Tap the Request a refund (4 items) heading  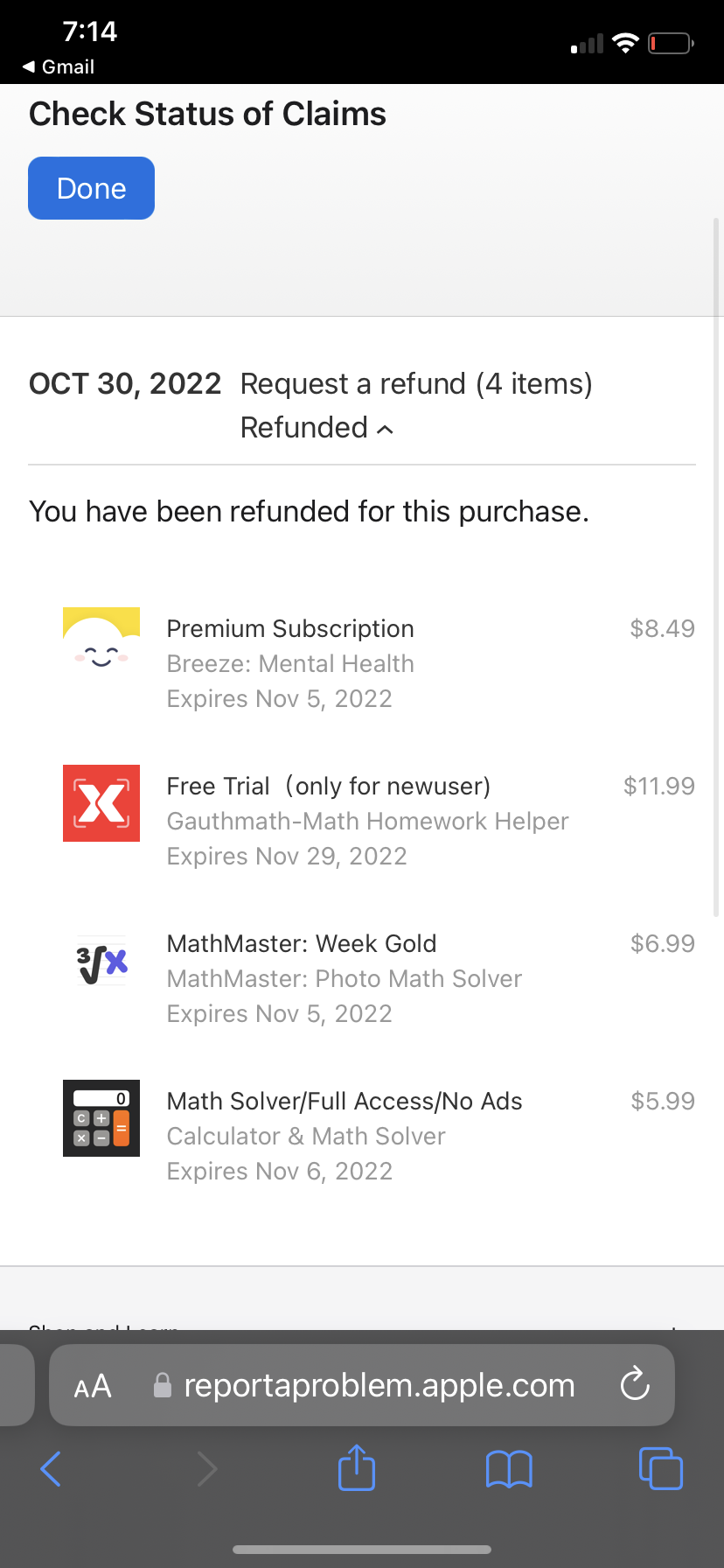click(x=416, y=383)
